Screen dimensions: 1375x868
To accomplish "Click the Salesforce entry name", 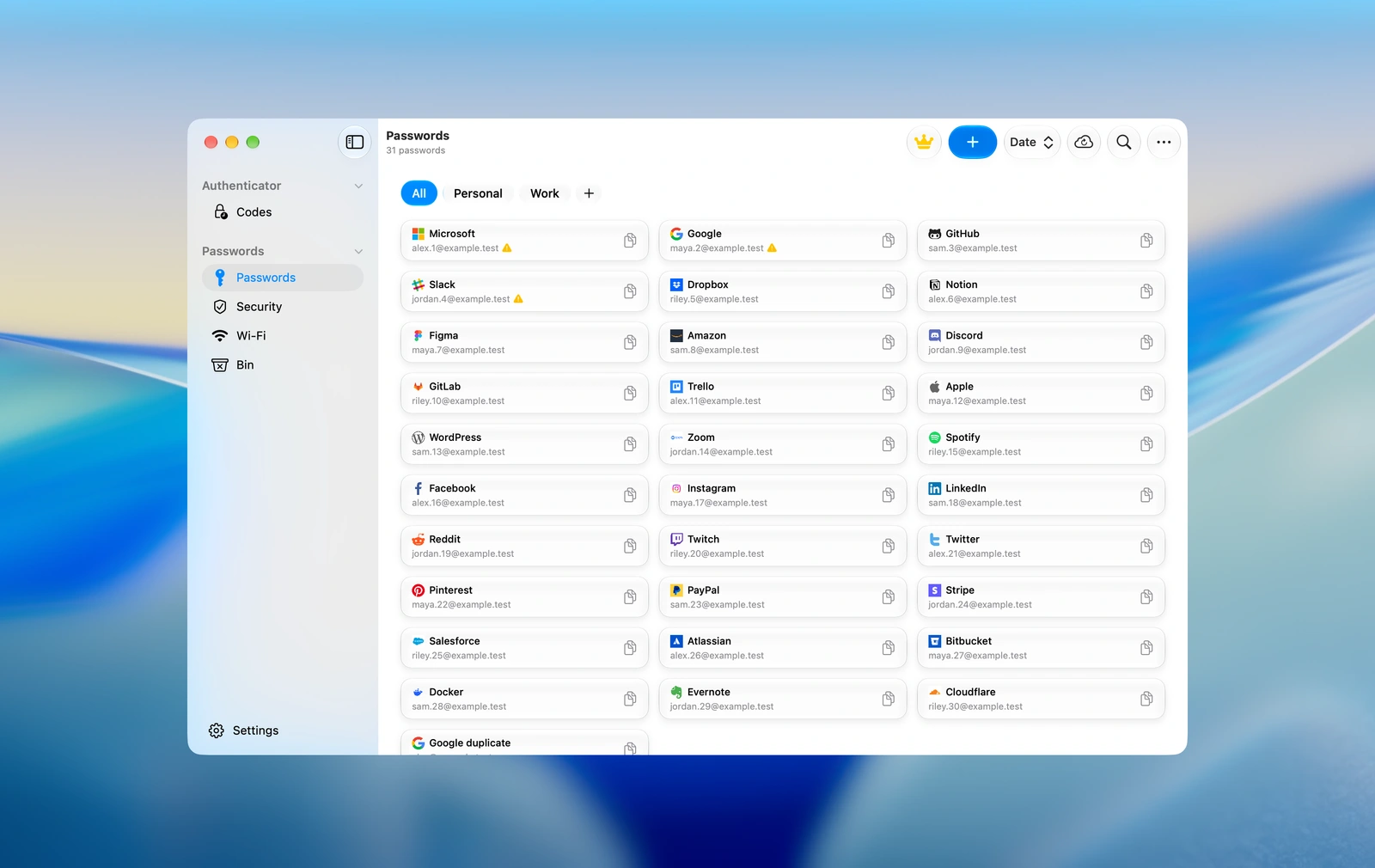I will 455,641.
